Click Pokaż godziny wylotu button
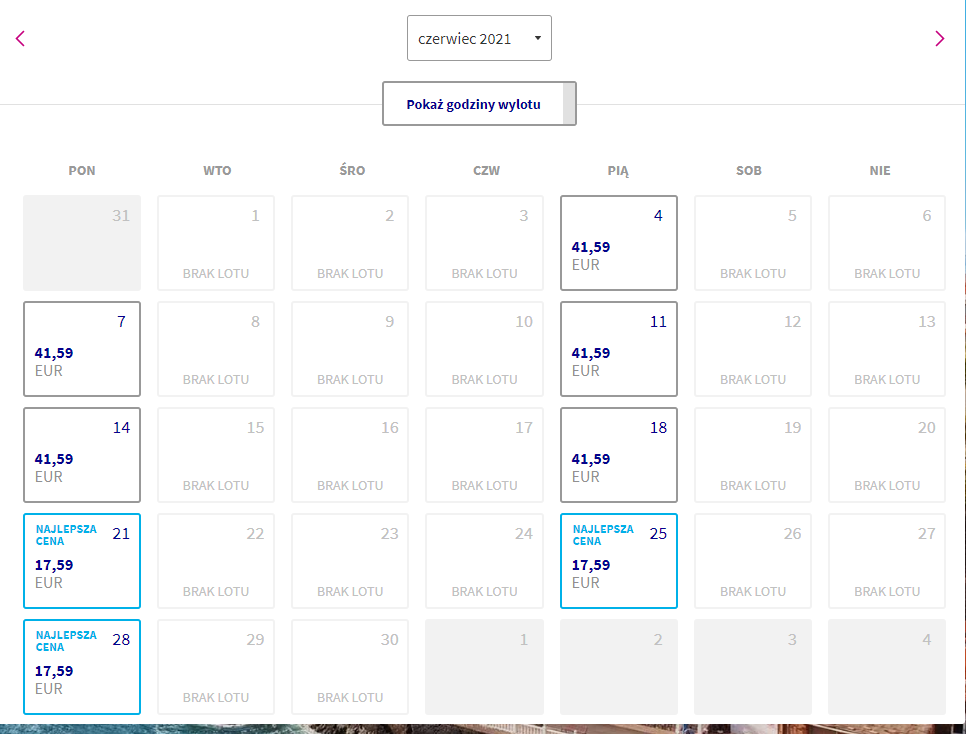Viewport: 966px width, 734px height. (479, 104)
